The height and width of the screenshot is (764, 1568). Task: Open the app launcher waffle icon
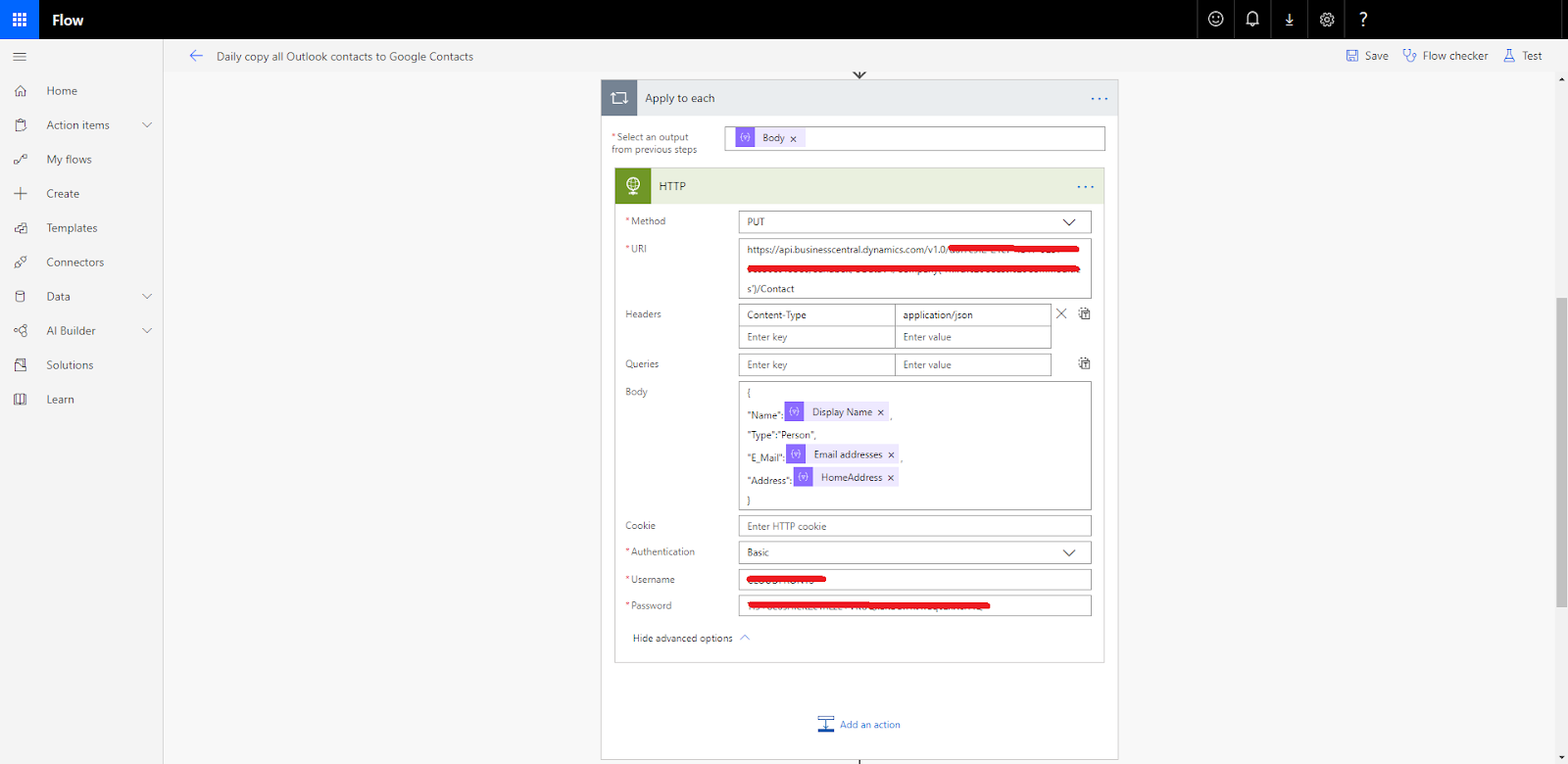click(20, 20)
